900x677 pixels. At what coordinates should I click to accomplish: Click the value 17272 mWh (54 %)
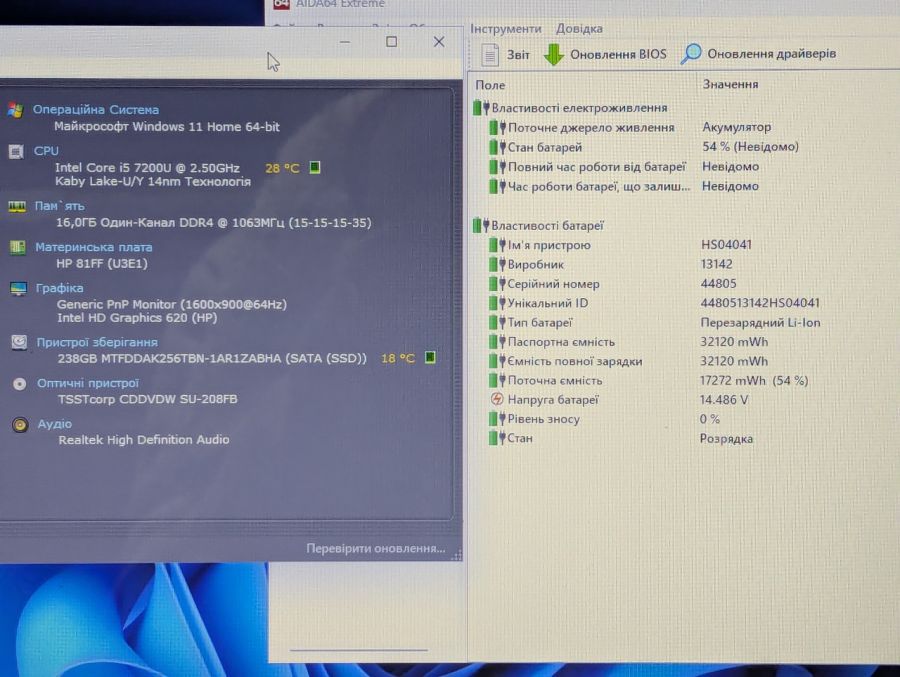coord(754,380)
